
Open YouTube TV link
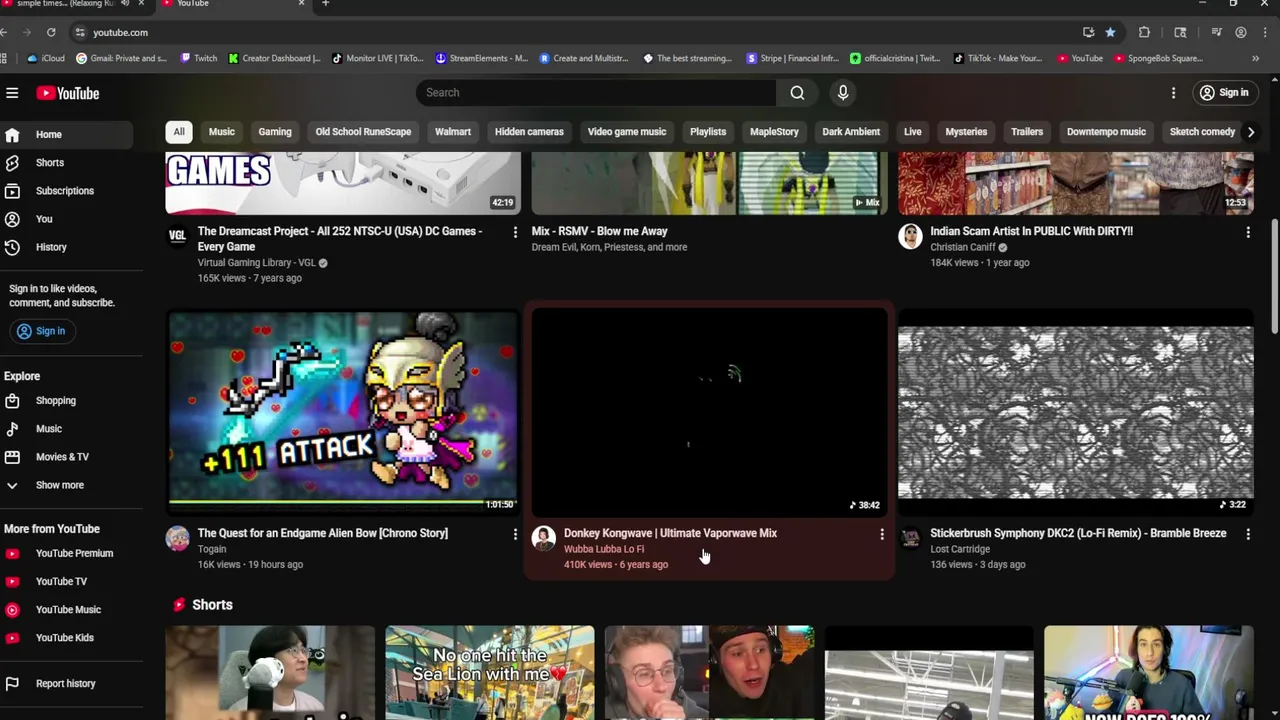tap(66, 581)
